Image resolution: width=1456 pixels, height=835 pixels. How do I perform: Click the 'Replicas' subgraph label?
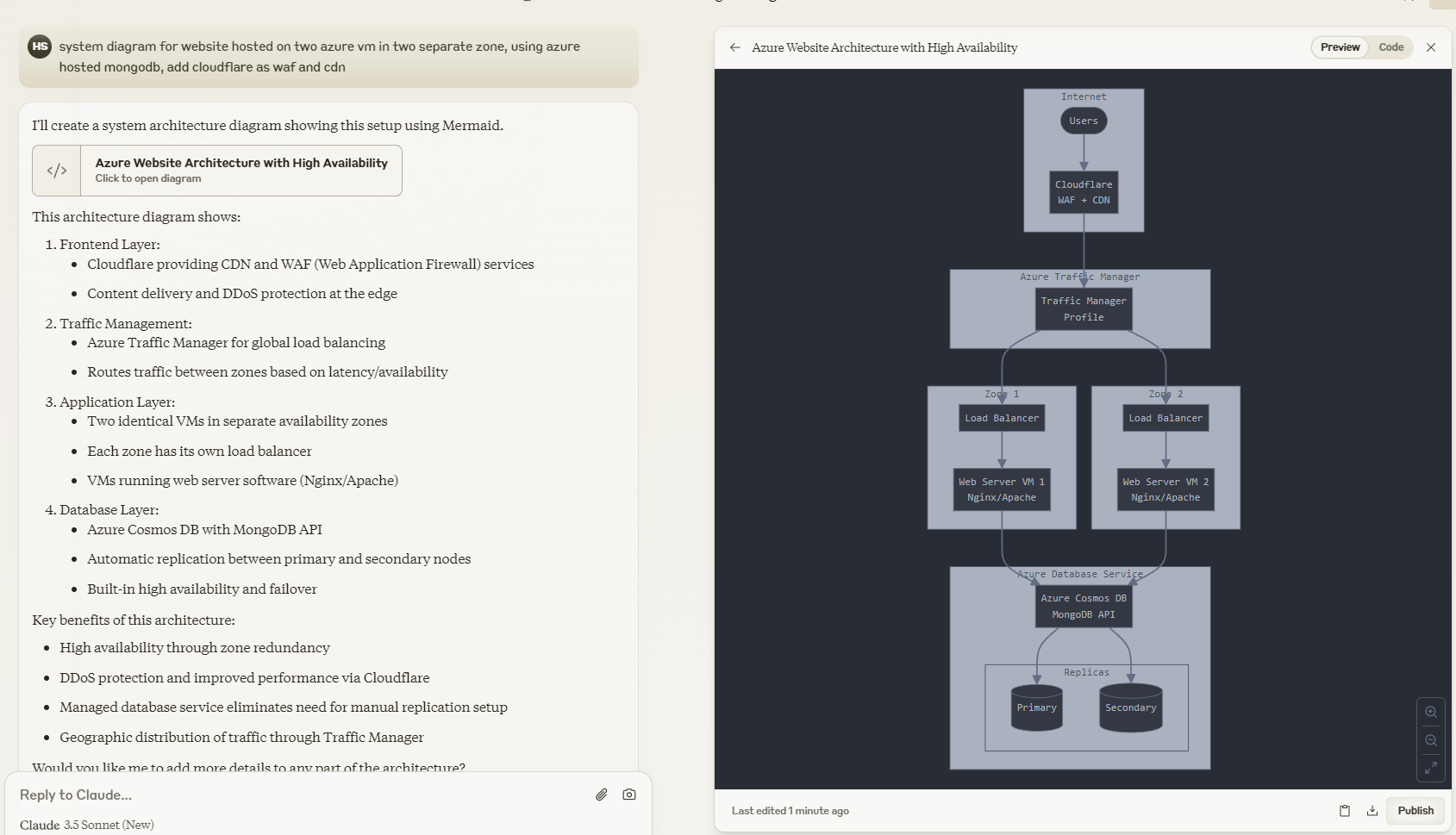(x=1086, y=672)
